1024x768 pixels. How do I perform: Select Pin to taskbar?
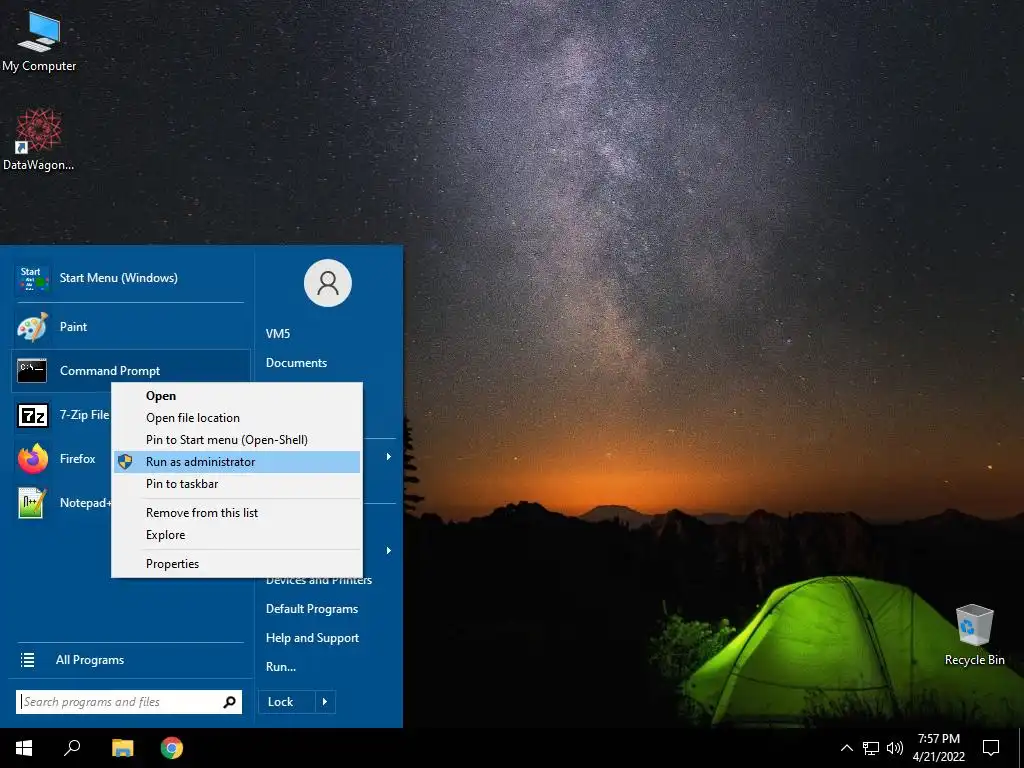pyautogui.click(x=236, y=484)
